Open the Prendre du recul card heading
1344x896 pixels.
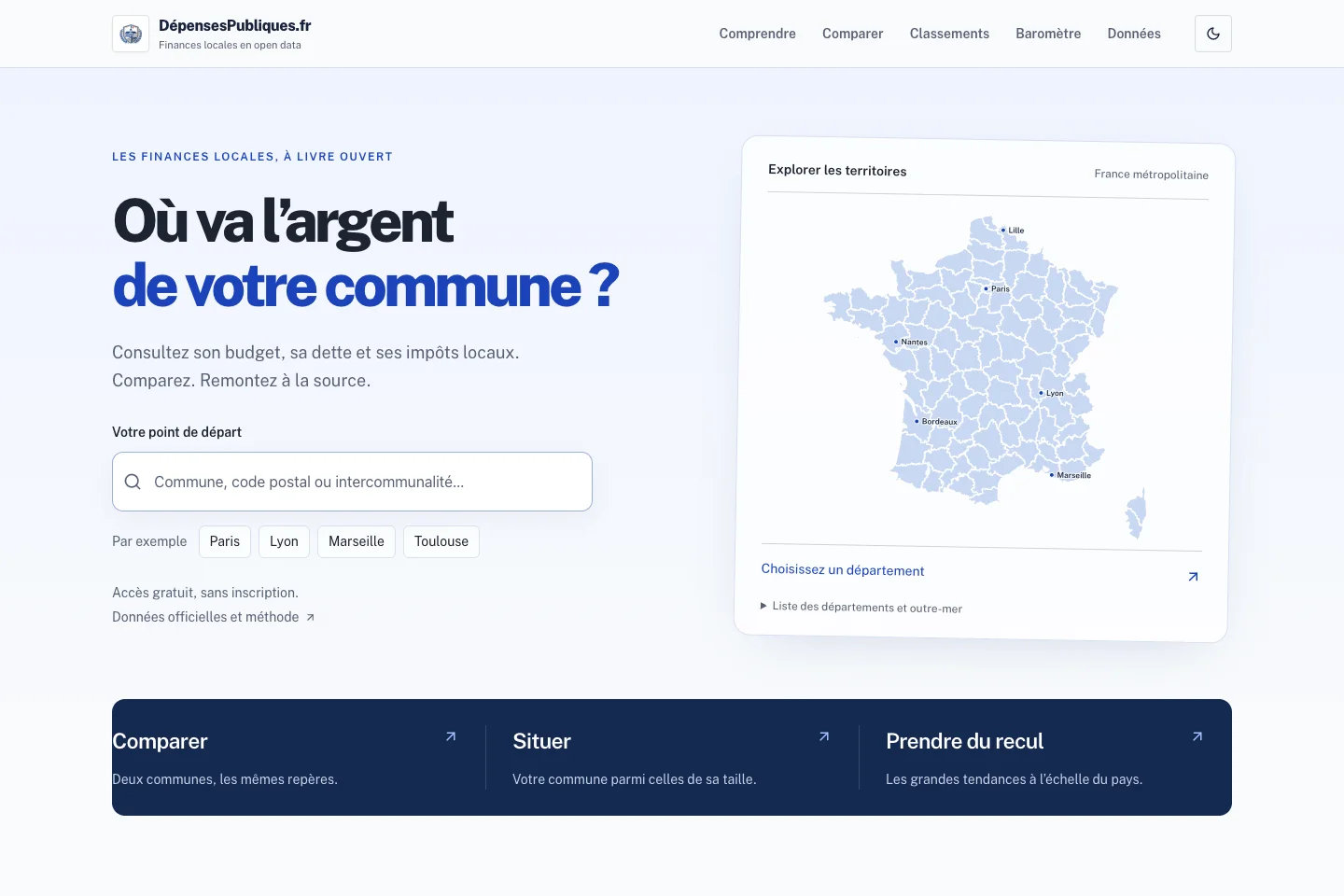[964, 741]
